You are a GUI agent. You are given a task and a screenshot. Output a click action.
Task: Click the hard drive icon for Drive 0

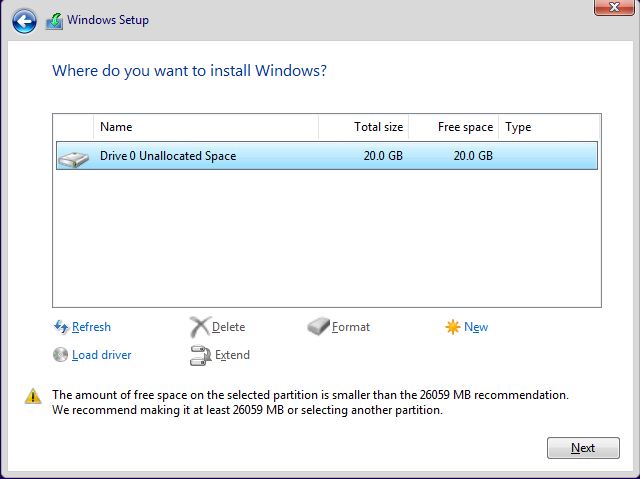pyautogui.click(x=73, y=158)
